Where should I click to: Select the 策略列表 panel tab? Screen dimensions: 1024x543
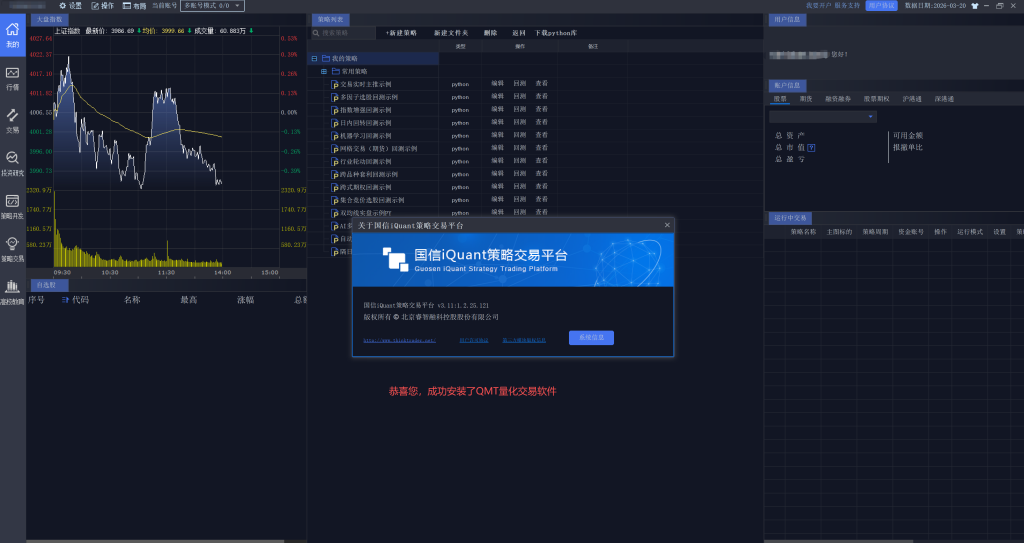[x=330, y=20]
